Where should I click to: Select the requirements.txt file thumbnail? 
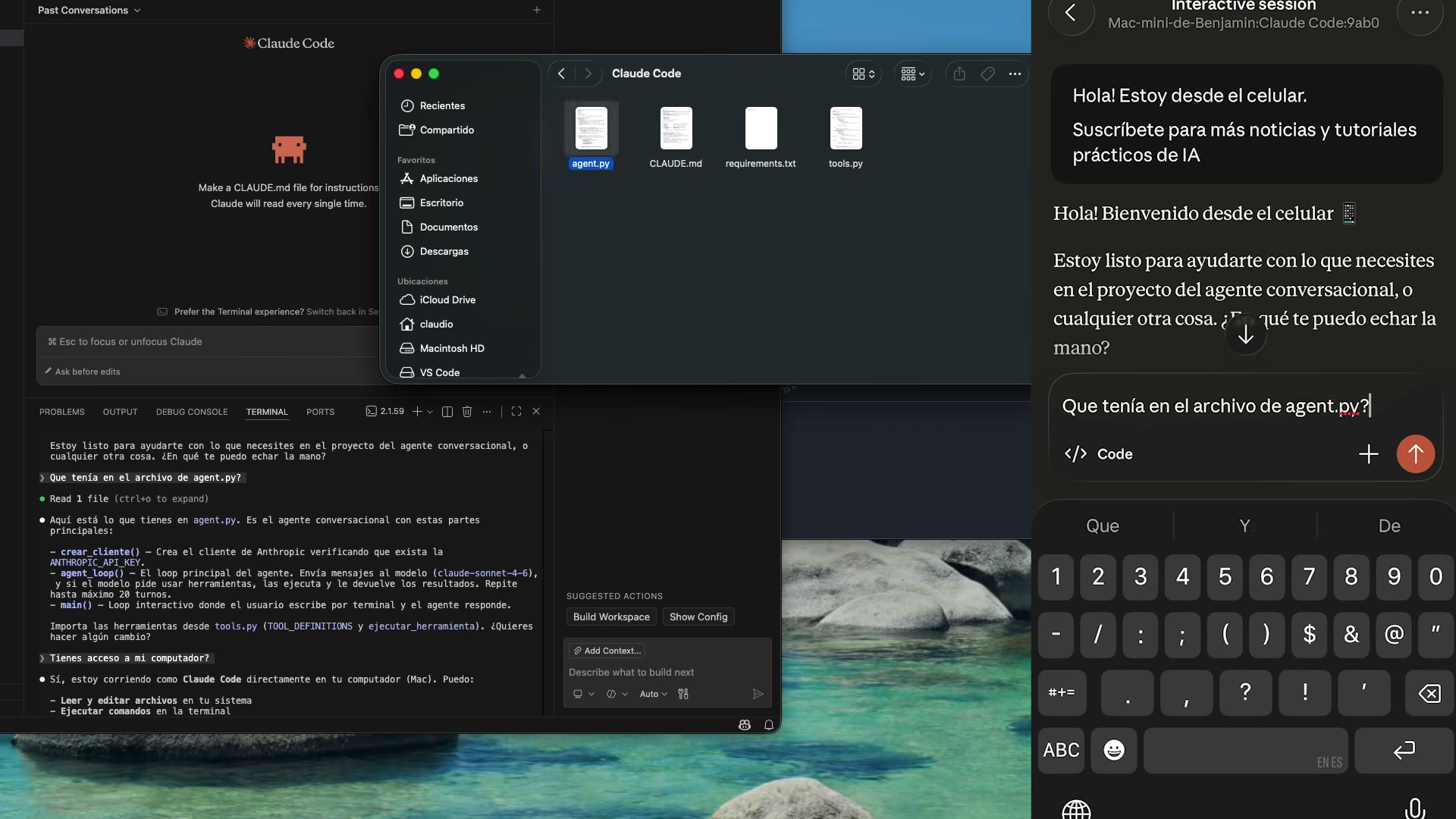click(x=761, y=127)
